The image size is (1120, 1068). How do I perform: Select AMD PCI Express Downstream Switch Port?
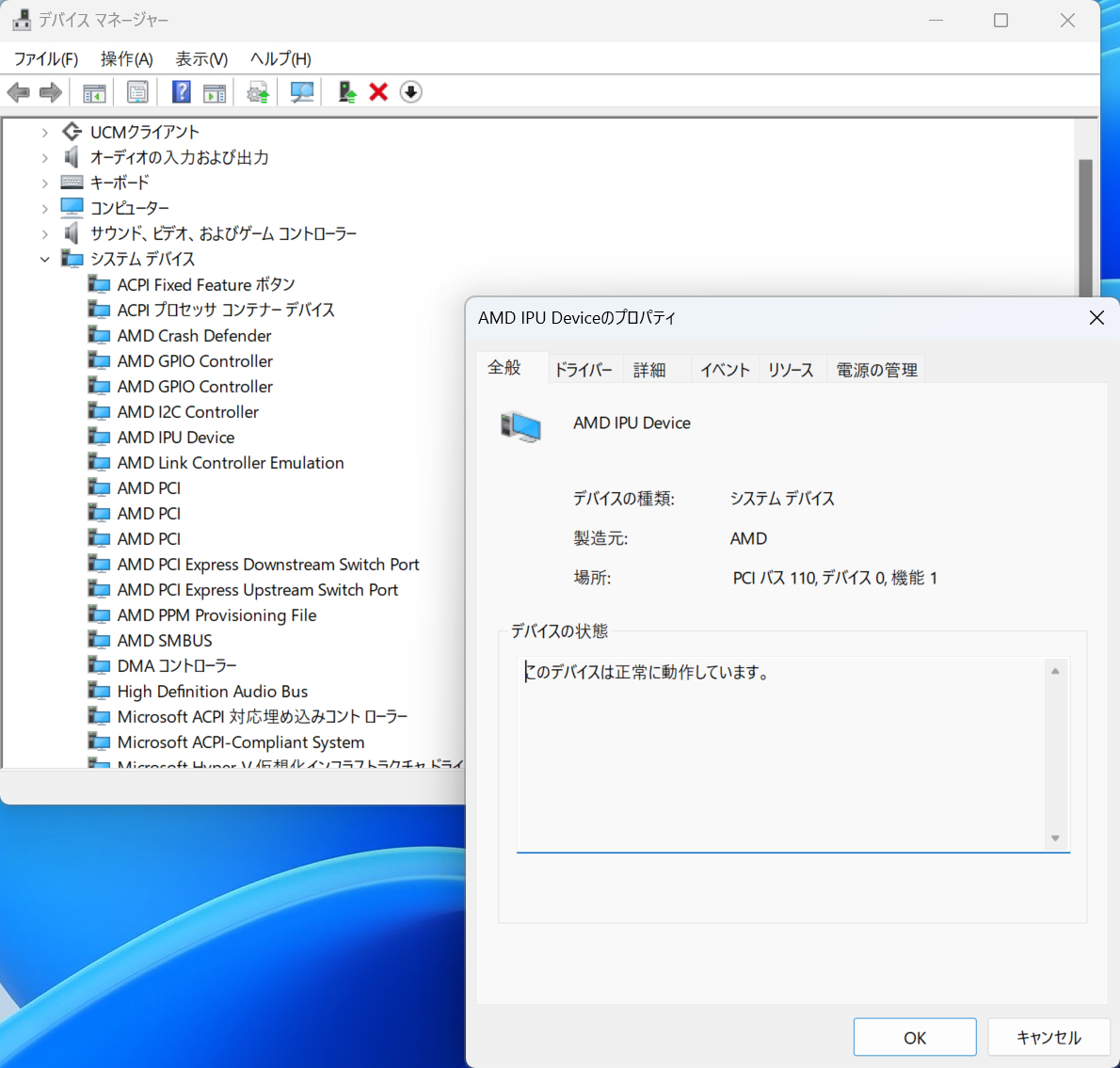pyautogui.click(x=268, y=564)
